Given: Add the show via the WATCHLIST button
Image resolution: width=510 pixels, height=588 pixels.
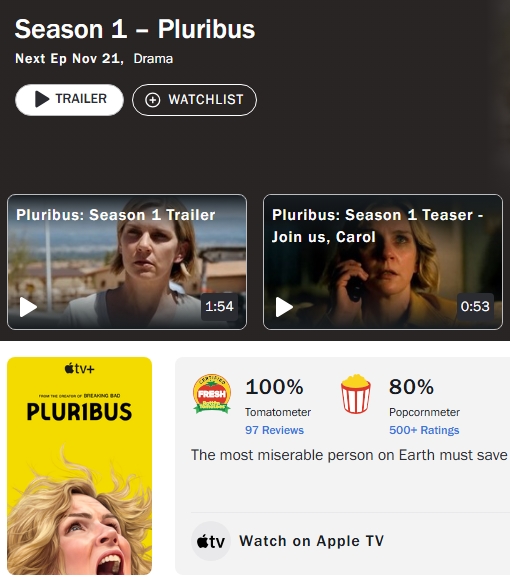Looking at the screenshot, I should [x=194, y=100].
